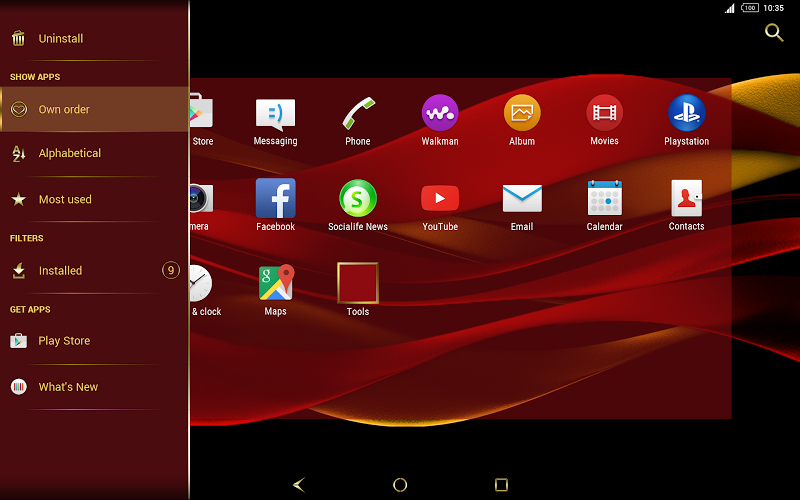Choose Own order sorting
The height and width of the screenshot is (500, 800).
pyautogui.click(x=94, y=109)
